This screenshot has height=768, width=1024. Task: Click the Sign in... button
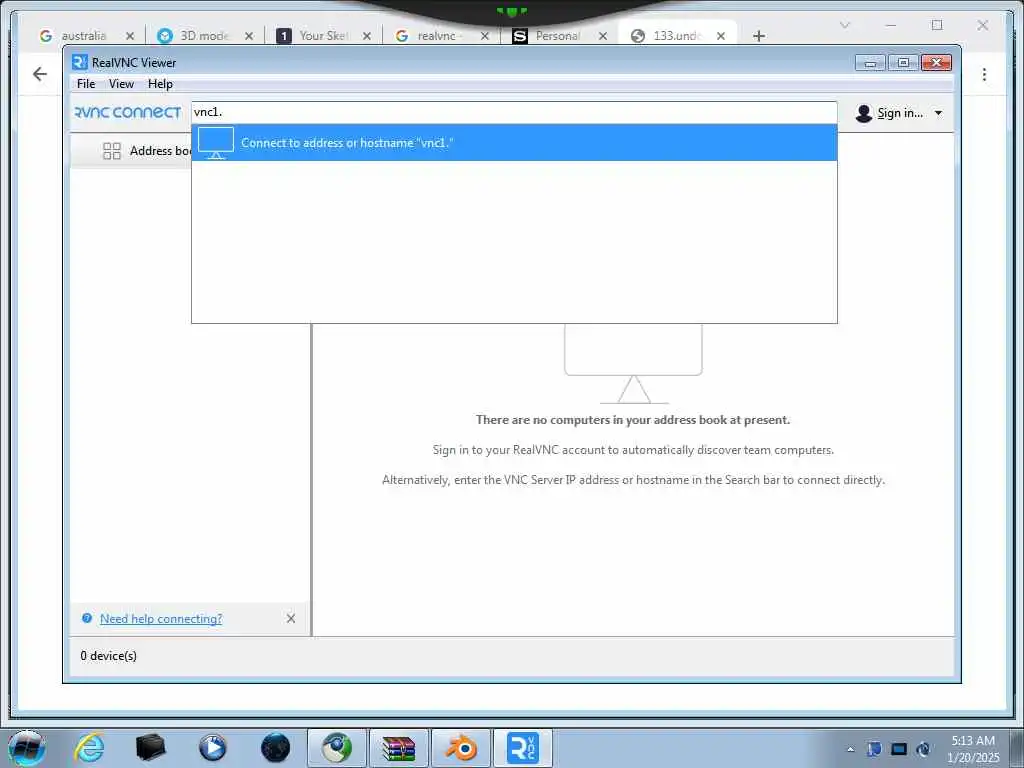pos(899,113)
